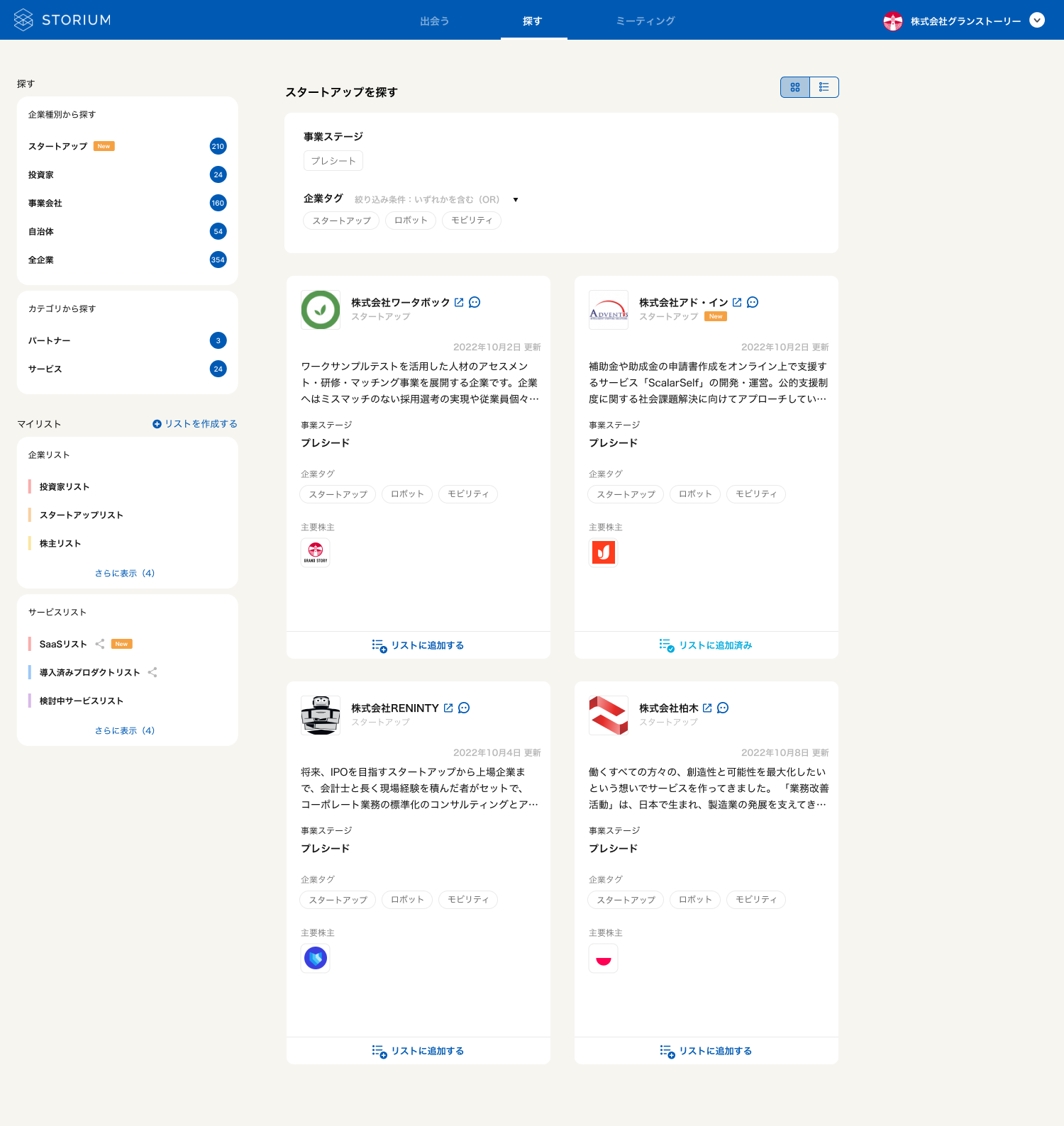Expand the account menu chevron
The image size is (1064, 1126).
(1037, 21)
